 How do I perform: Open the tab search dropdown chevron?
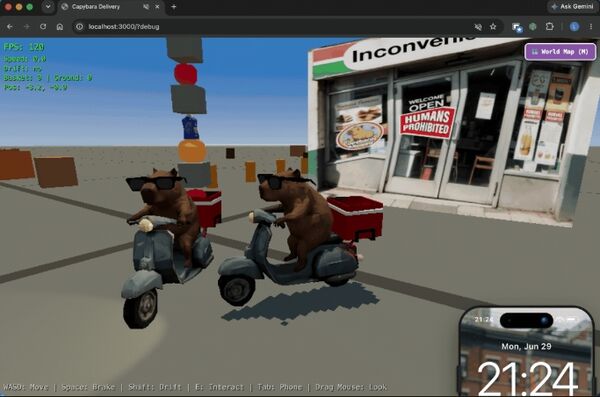tap(48, 7)
